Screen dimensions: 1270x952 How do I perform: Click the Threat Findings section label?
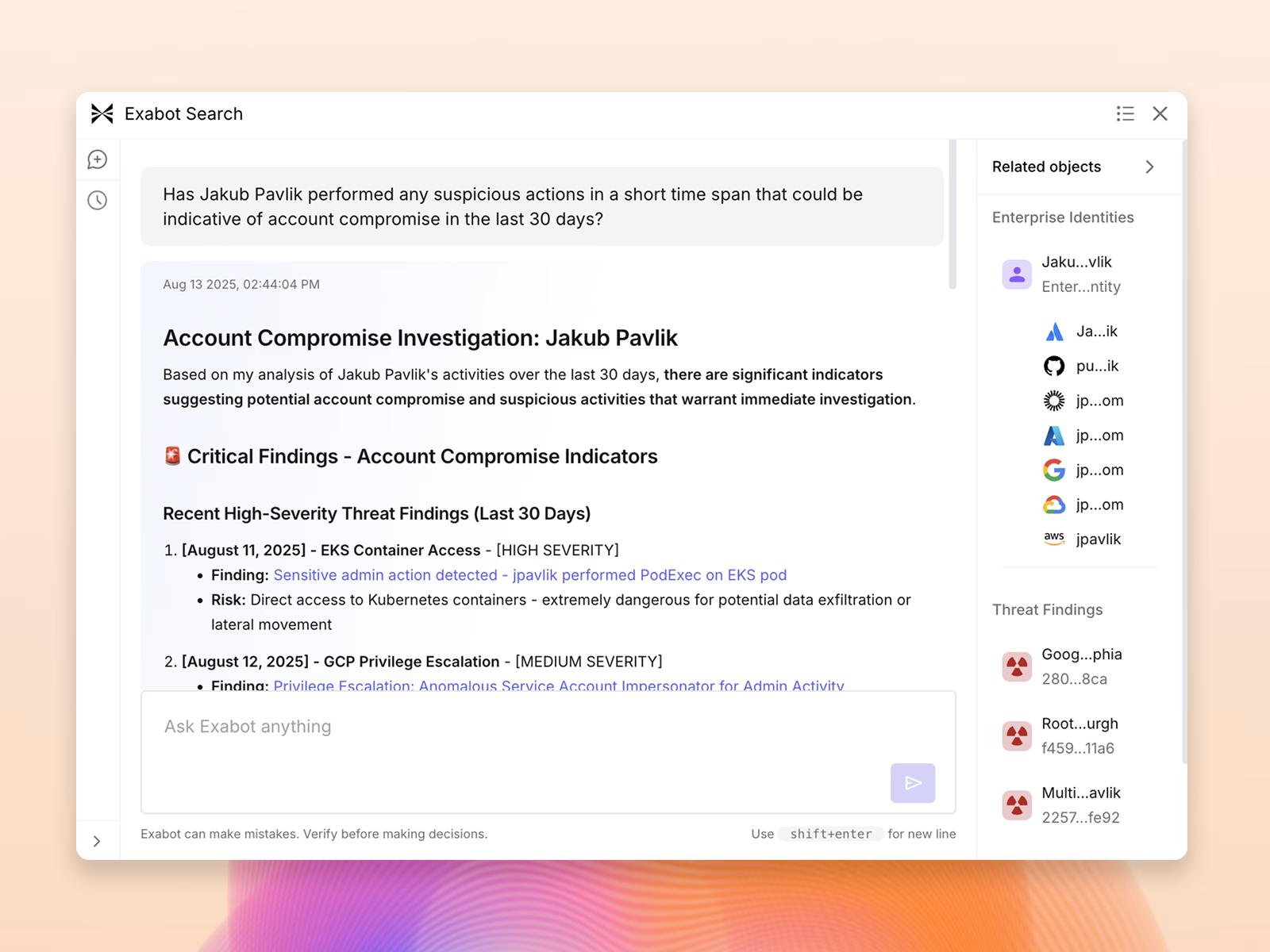(1048, 609)
